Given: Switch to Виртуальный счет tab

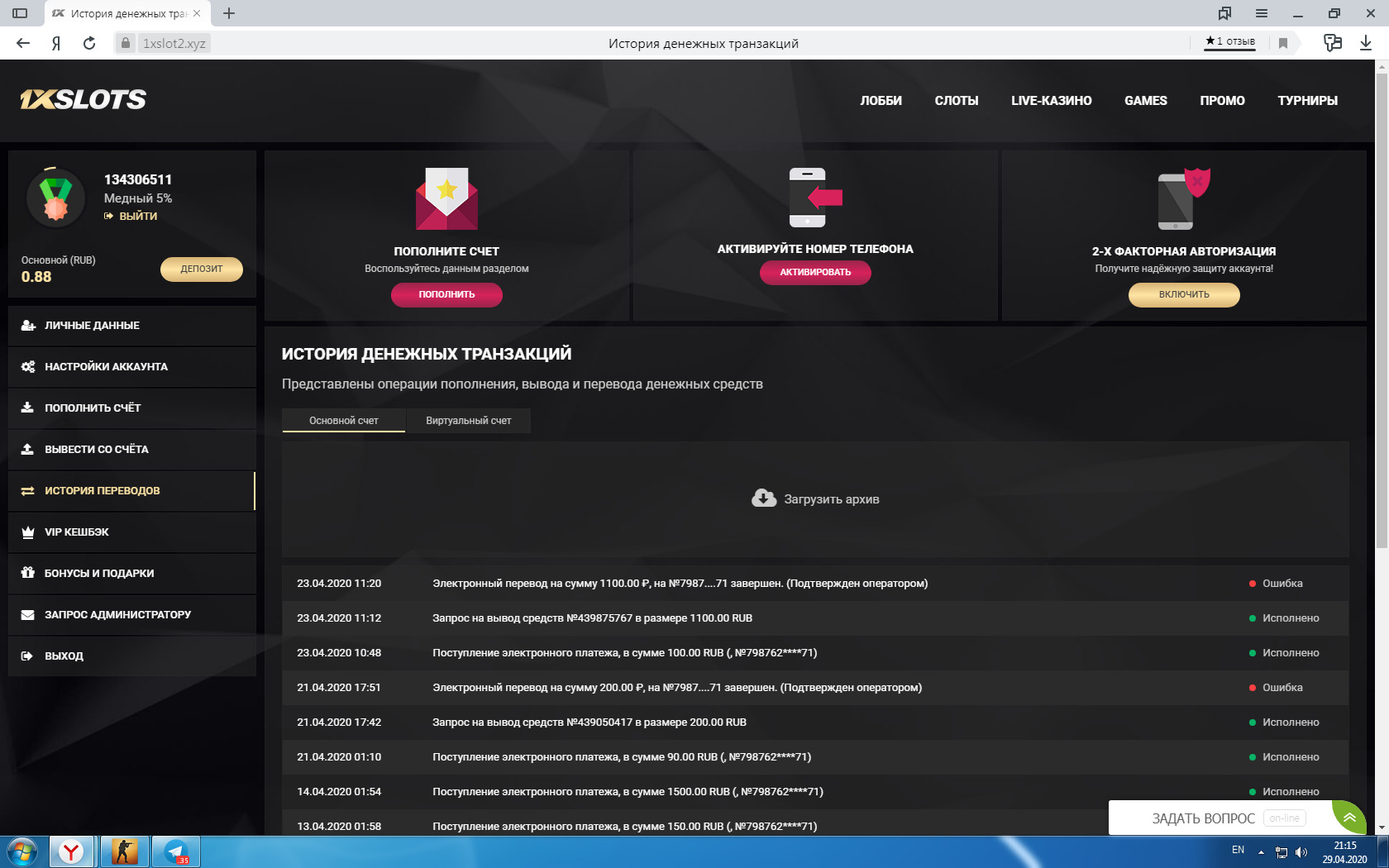Looking at the screenshot, I should 468,421.
